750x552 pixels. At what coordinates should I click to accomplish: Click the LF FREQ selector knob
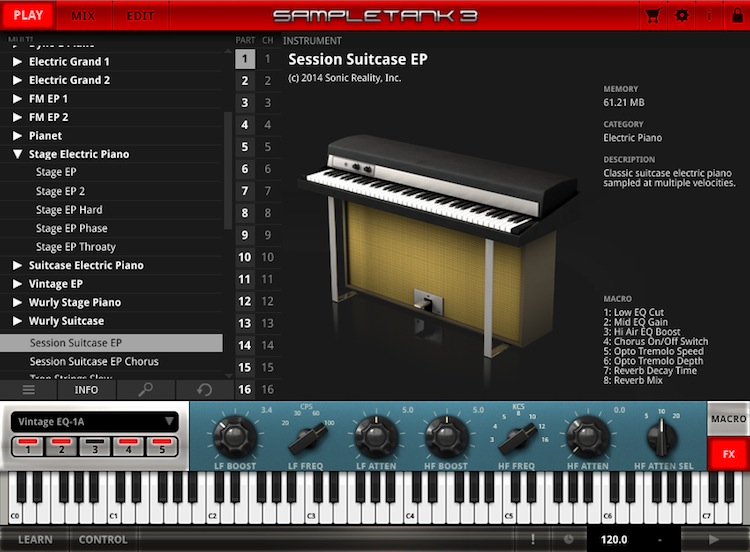coord(307,438)
